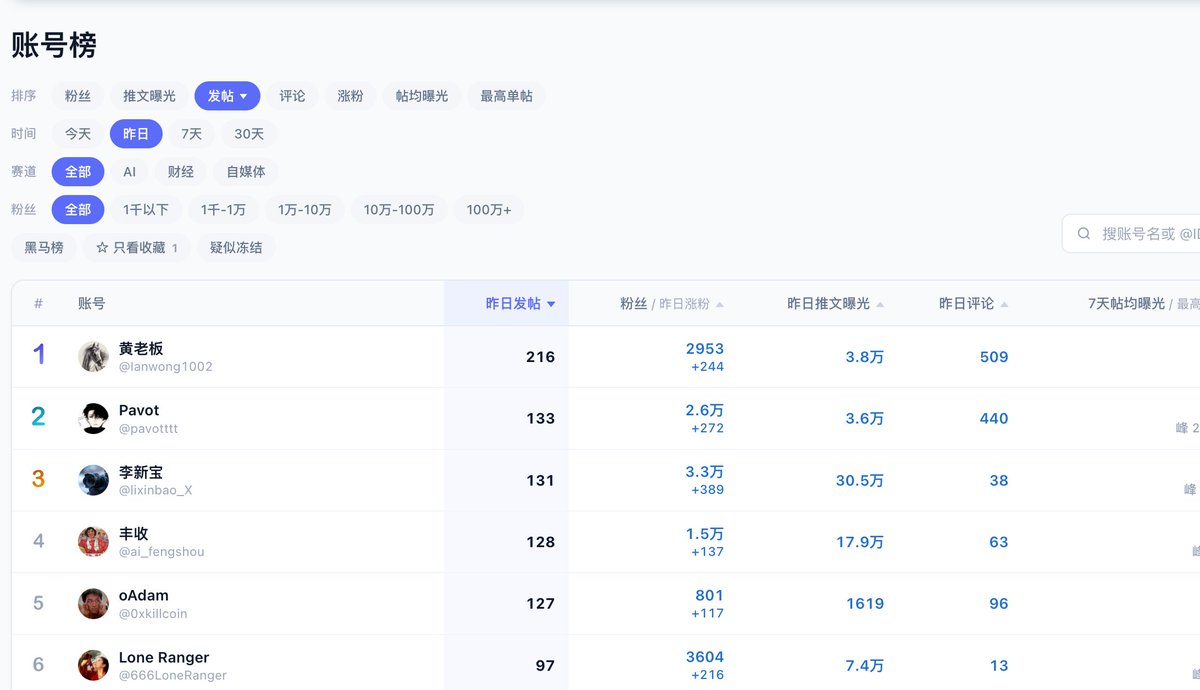Filter 赛道 by 自媒体

click(246, 172)
